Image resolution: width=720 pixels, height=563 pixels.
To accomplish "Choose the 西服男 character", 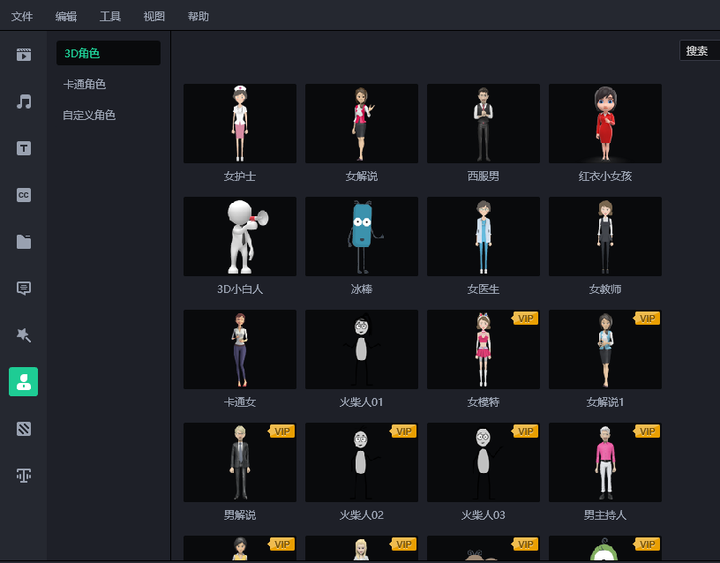I will click(483, 124).
